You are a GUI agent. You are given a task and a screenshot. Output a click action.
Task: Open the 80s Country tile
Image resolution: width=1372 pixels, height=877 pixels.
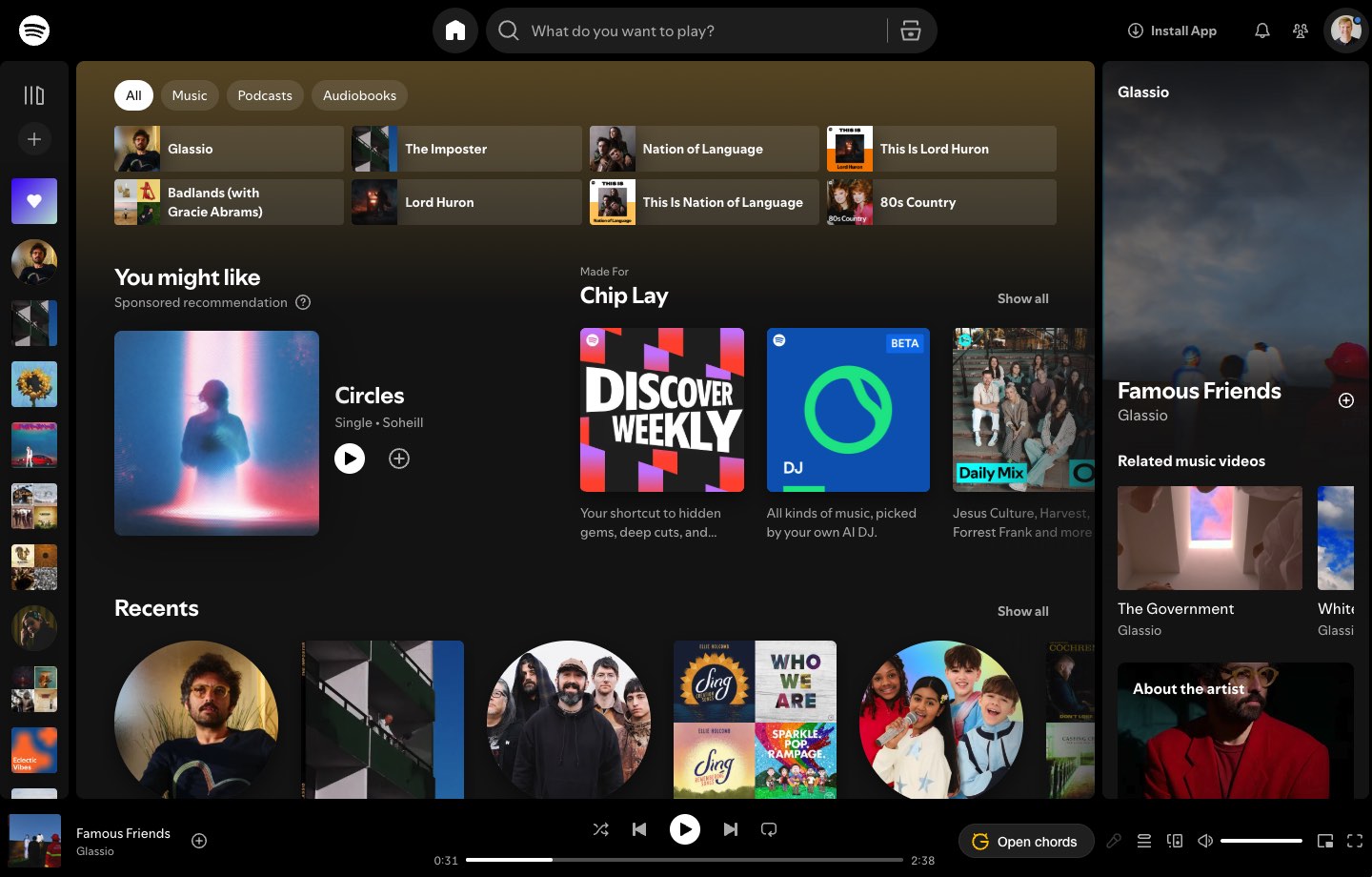point(941,202)
